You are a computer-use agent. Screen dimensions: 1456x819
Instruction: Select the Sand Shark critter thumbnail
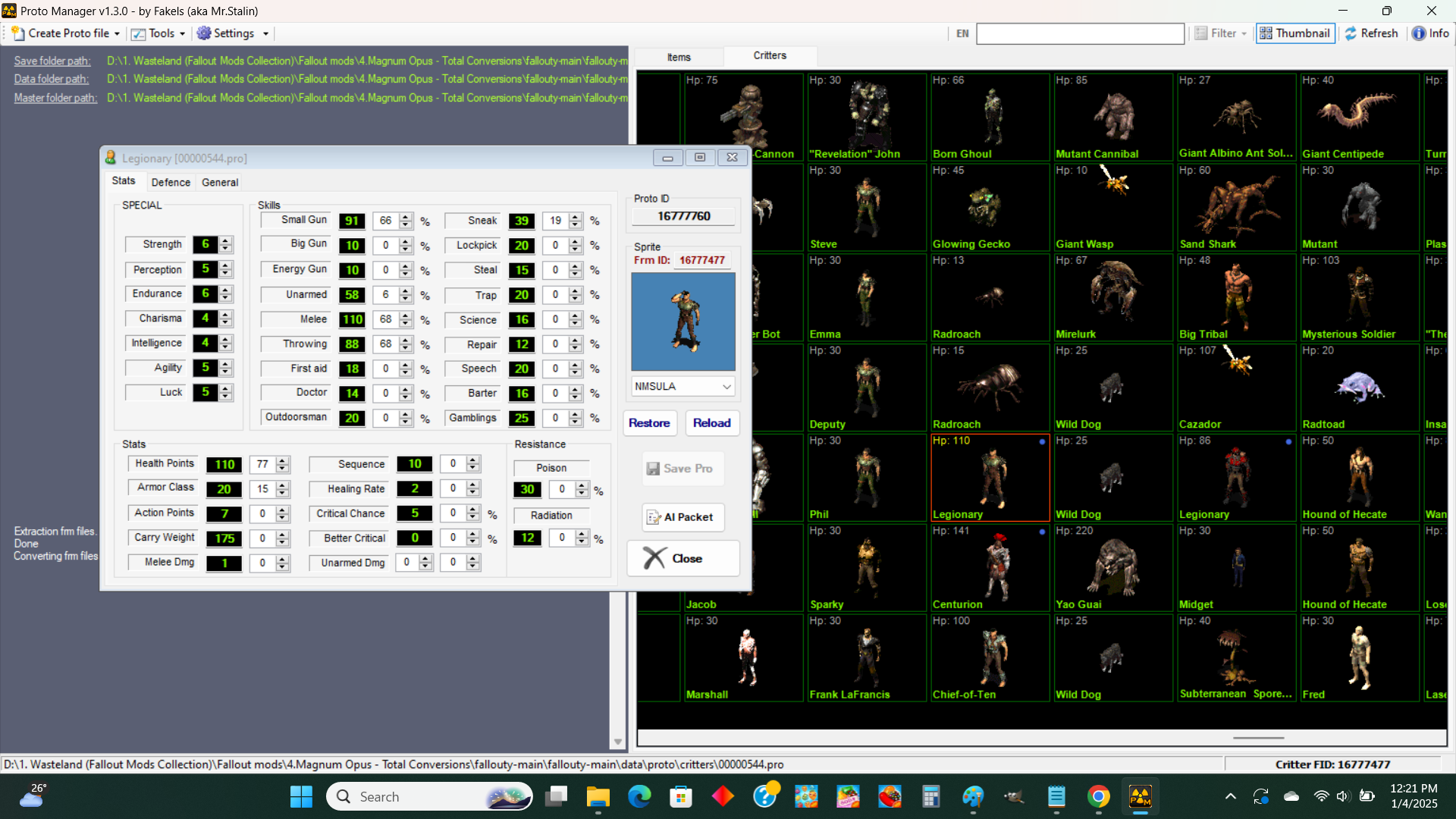pyautogui.click(x=1236, y=207)
